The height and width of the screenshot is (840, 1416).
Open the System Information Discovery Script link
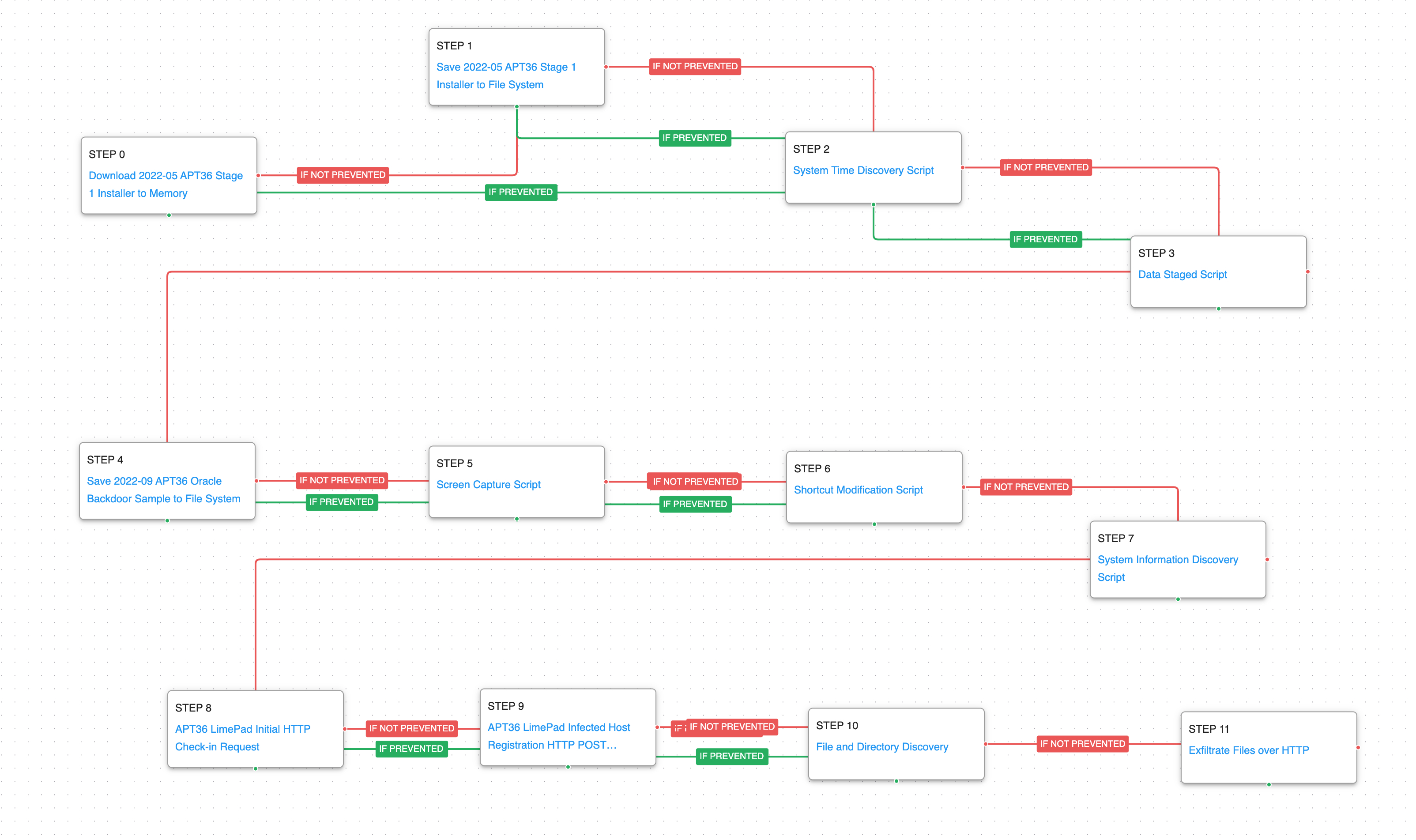(1167, 560)
